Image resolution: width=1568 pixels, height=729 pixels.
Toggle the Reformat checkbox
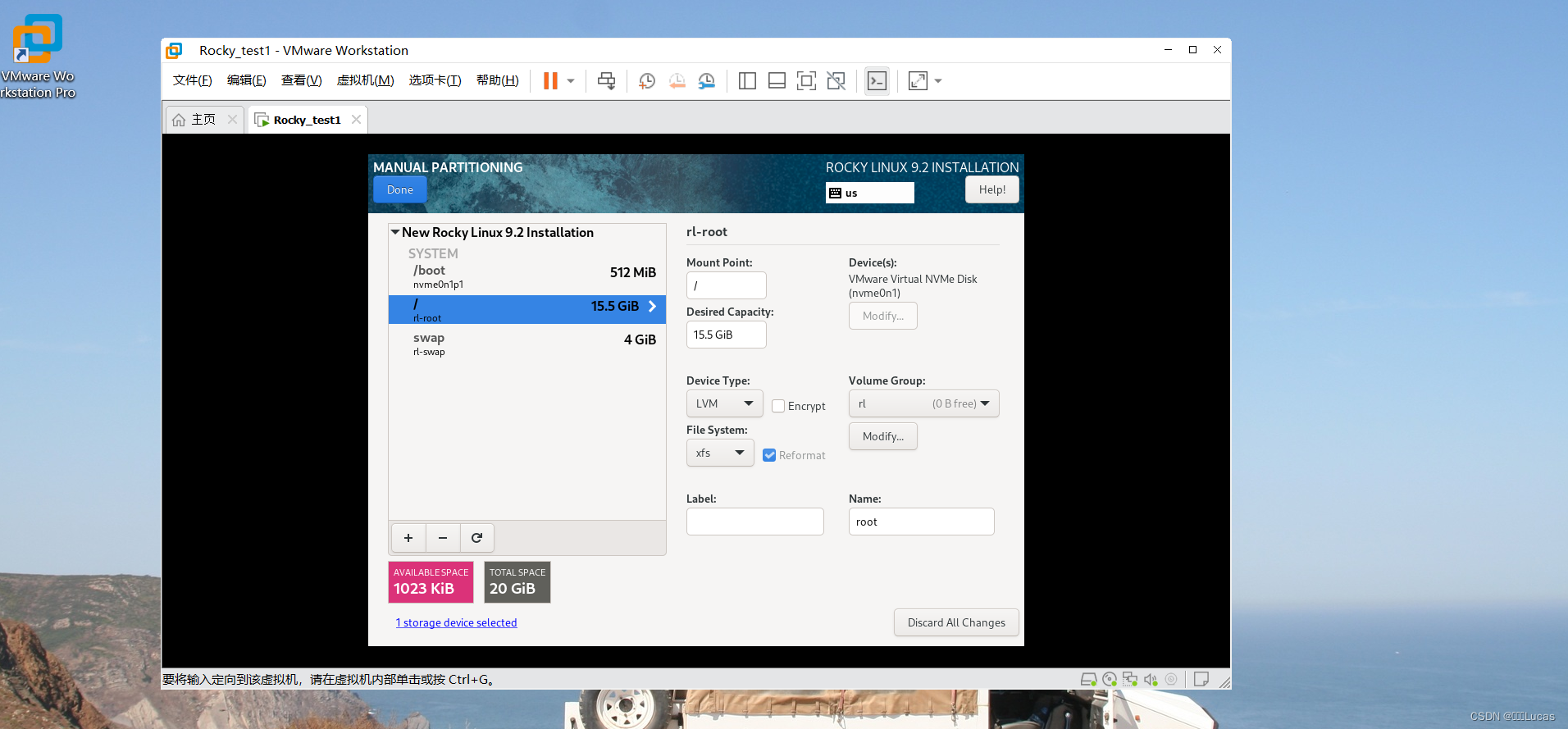[769, 455]
